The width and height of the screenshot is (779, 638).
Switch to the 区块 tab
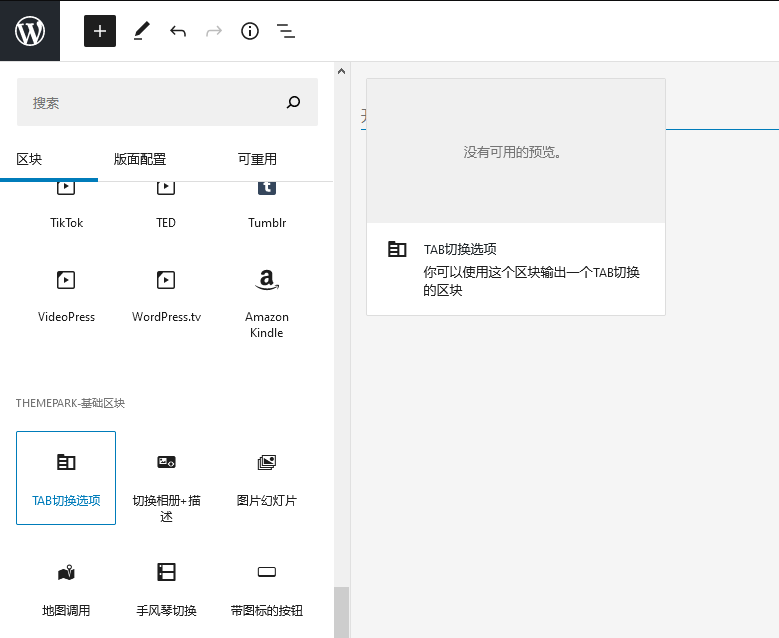click(29, 159)
